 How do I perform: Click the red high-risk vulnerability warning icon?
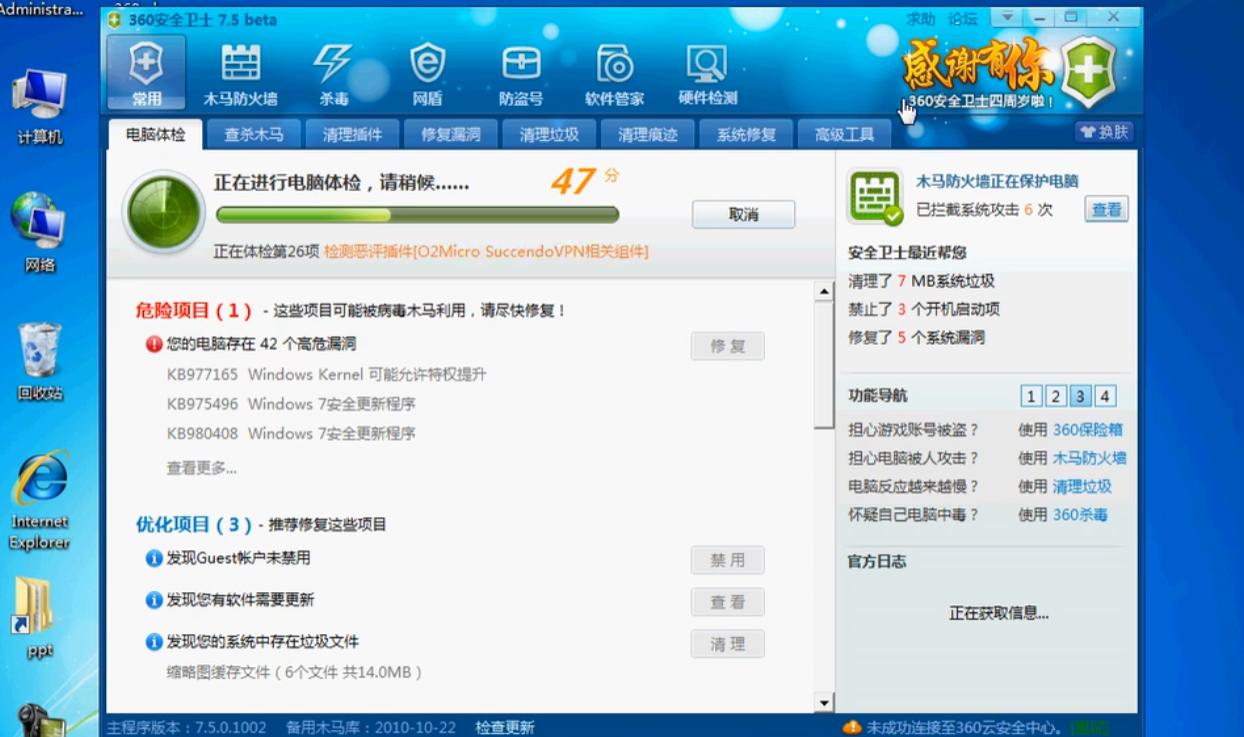(154, 344)
